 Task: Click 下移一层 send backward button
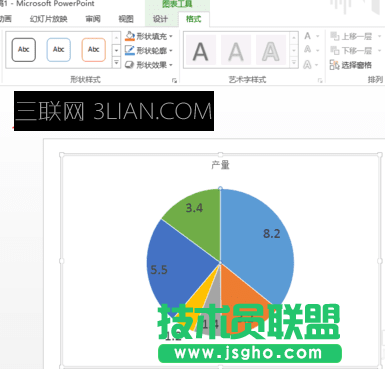(351, 51)
